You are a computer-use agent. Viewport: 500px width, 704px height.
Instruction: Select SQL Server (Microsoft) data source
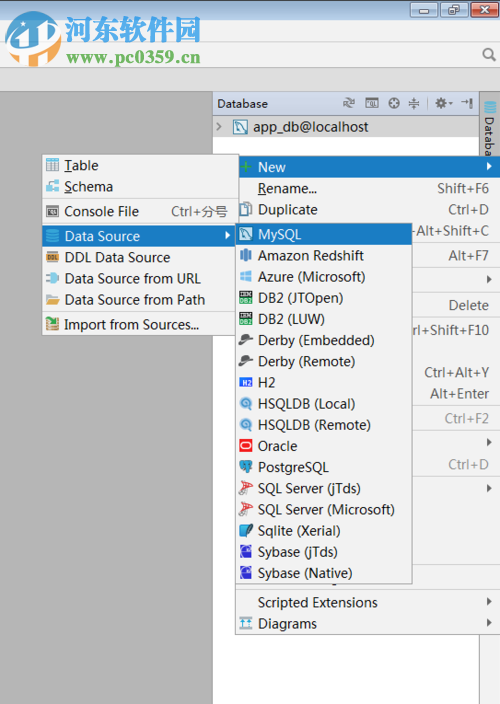coord(324,510)
